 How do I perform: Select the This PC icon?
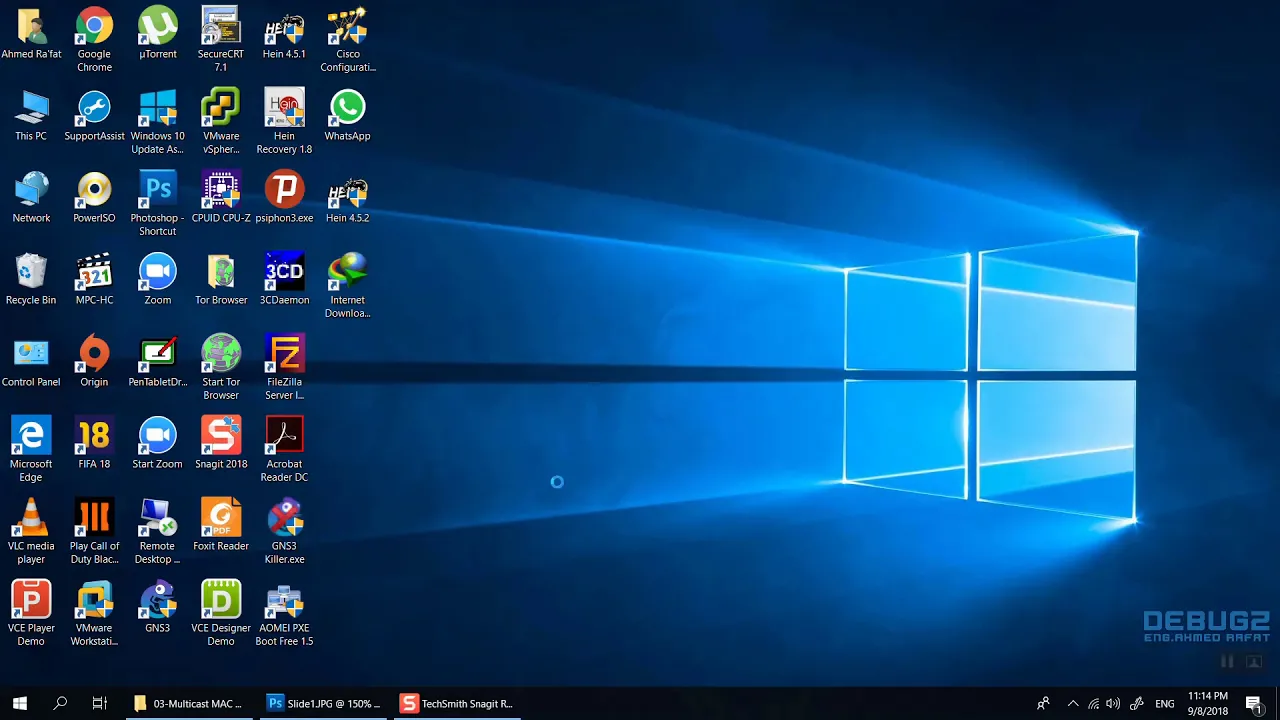pyautogui.click(x=31, y=115)
